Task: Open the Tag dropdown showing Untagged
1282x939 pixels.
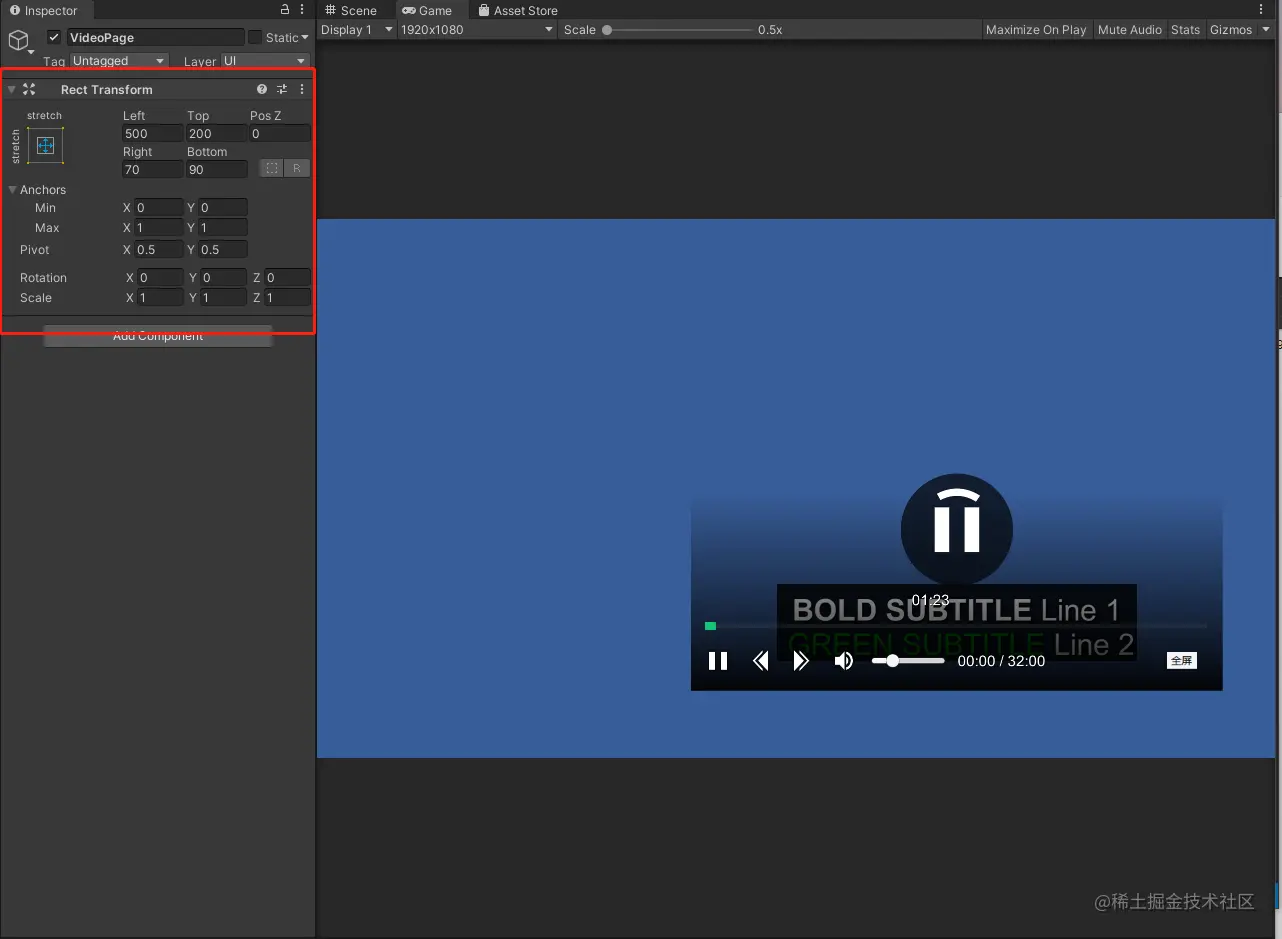Action: (119, 61)
